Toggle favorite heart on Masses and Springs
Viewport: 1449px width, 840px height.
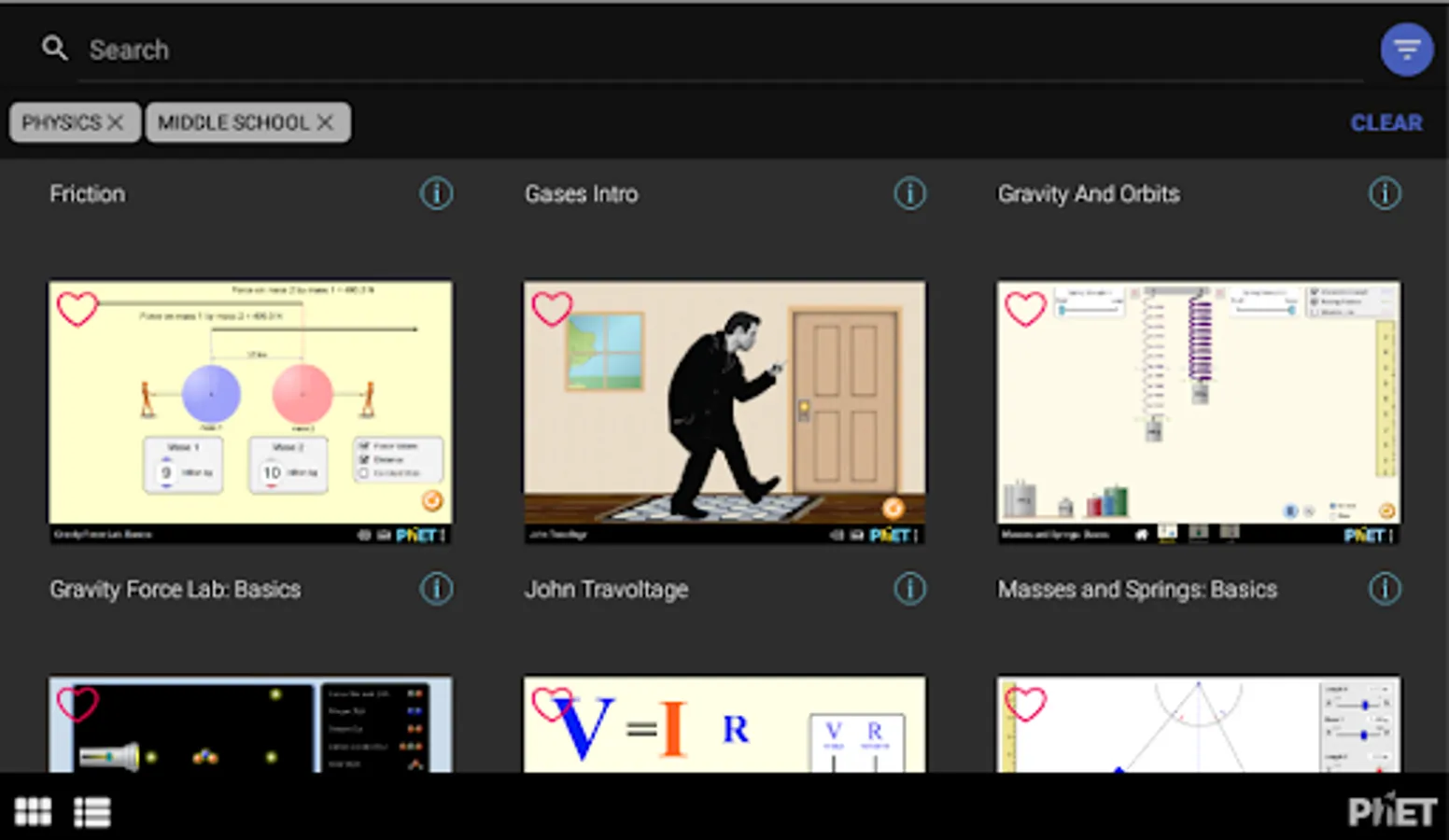coord(1025,308)
